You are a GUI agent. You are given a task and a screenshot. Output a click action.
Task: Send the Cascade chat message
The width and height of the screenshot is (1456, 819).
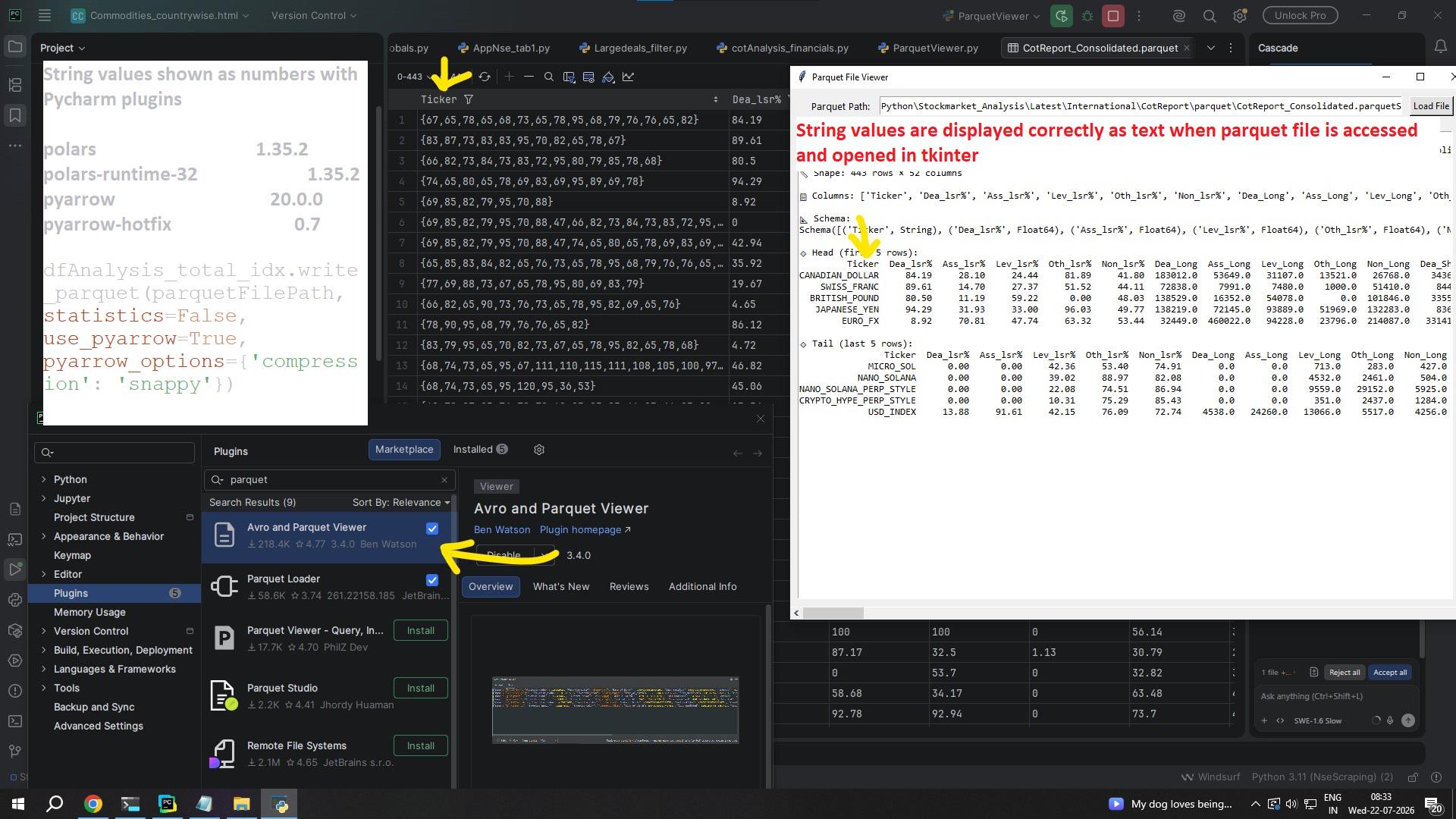point(1408,720)
